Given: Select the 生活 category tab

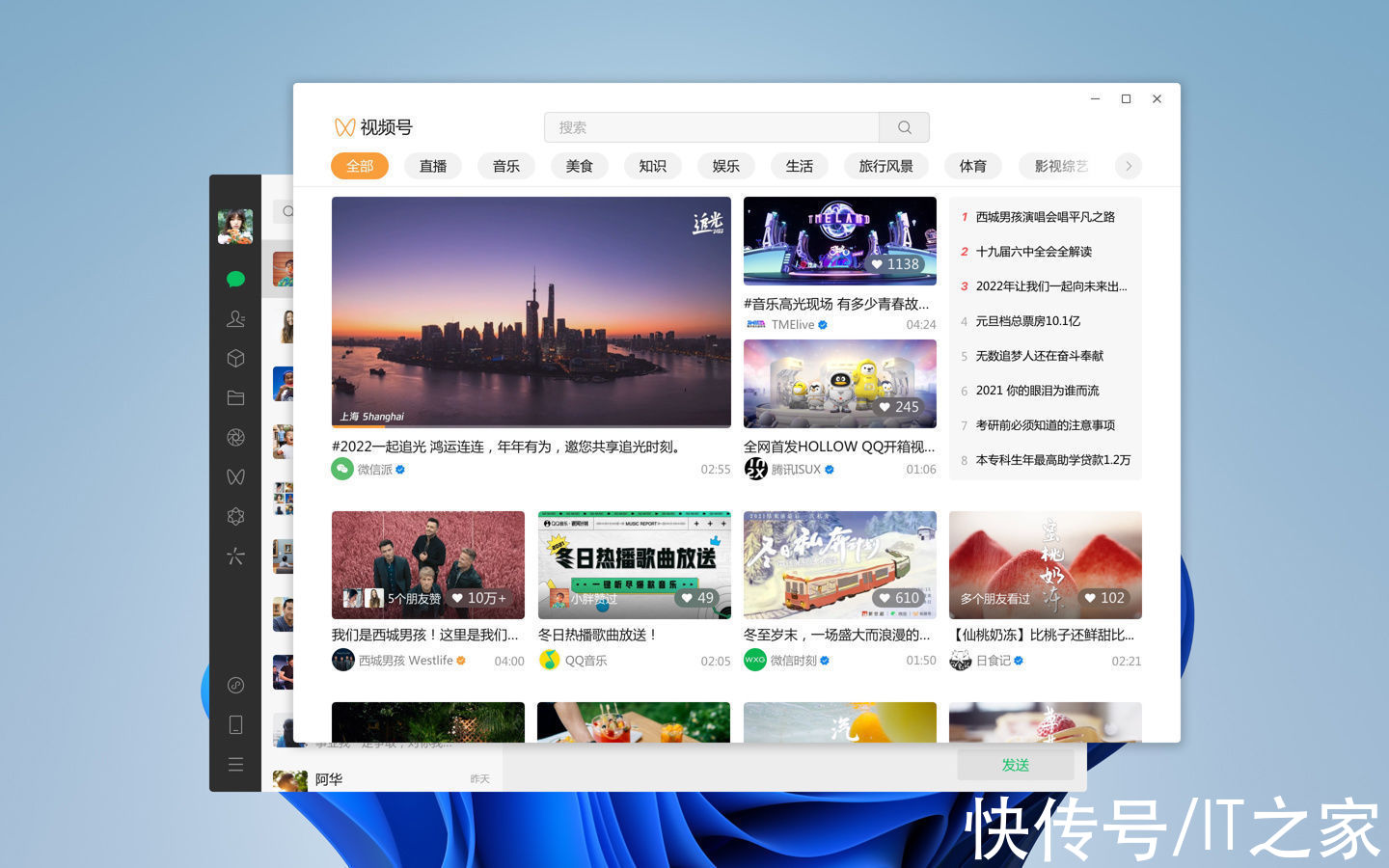Looking at the screenshot, I should [x=800, y=166].
